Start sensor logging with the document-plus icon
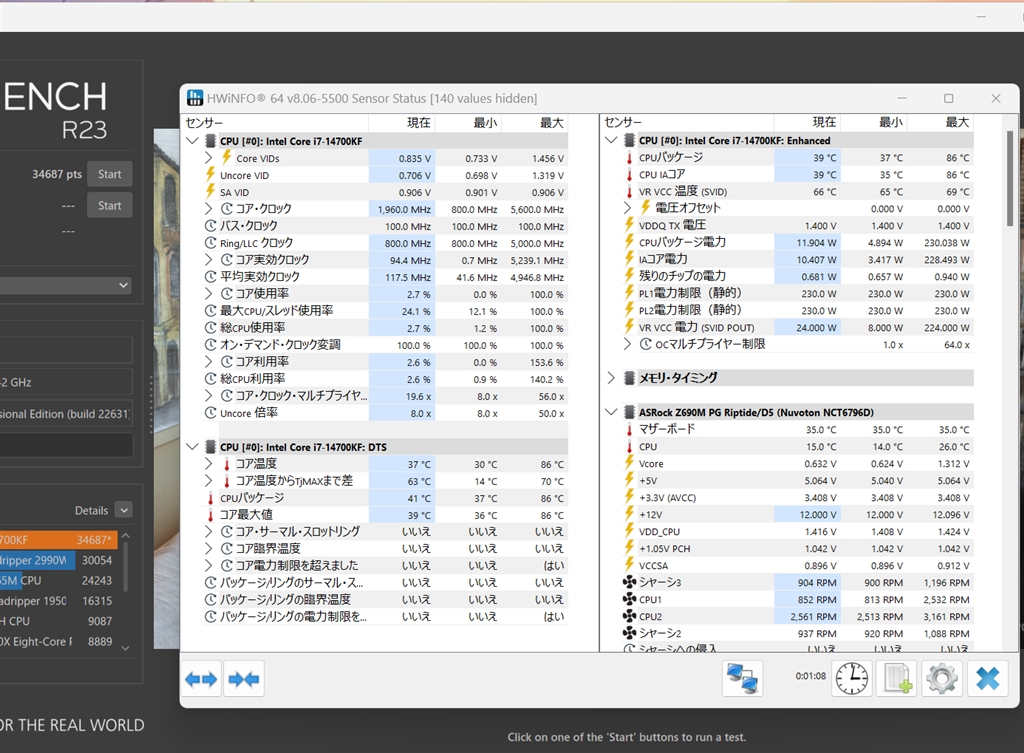1024x753 pixels. click(895, 679)
